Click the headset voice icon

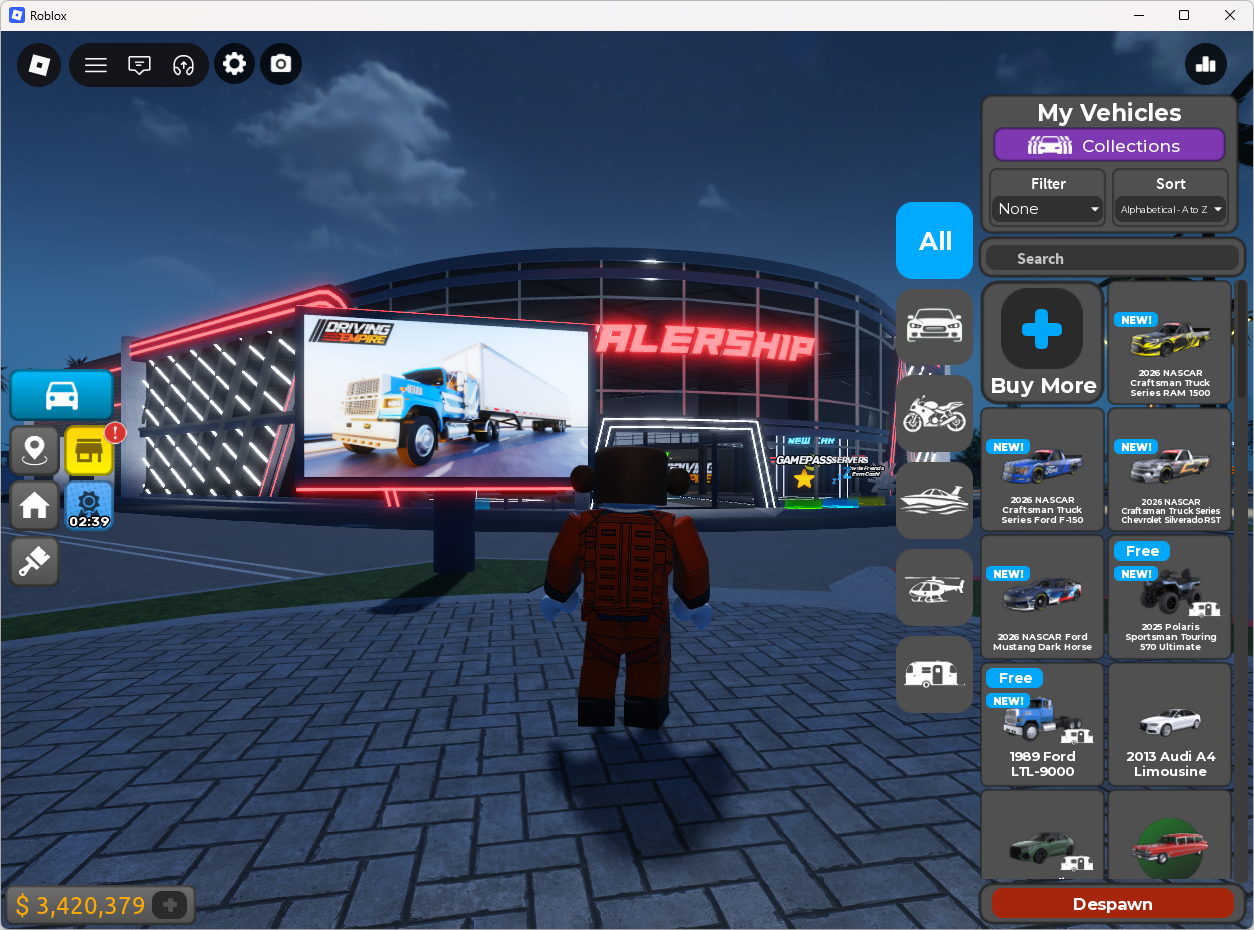tap(183, 65)
